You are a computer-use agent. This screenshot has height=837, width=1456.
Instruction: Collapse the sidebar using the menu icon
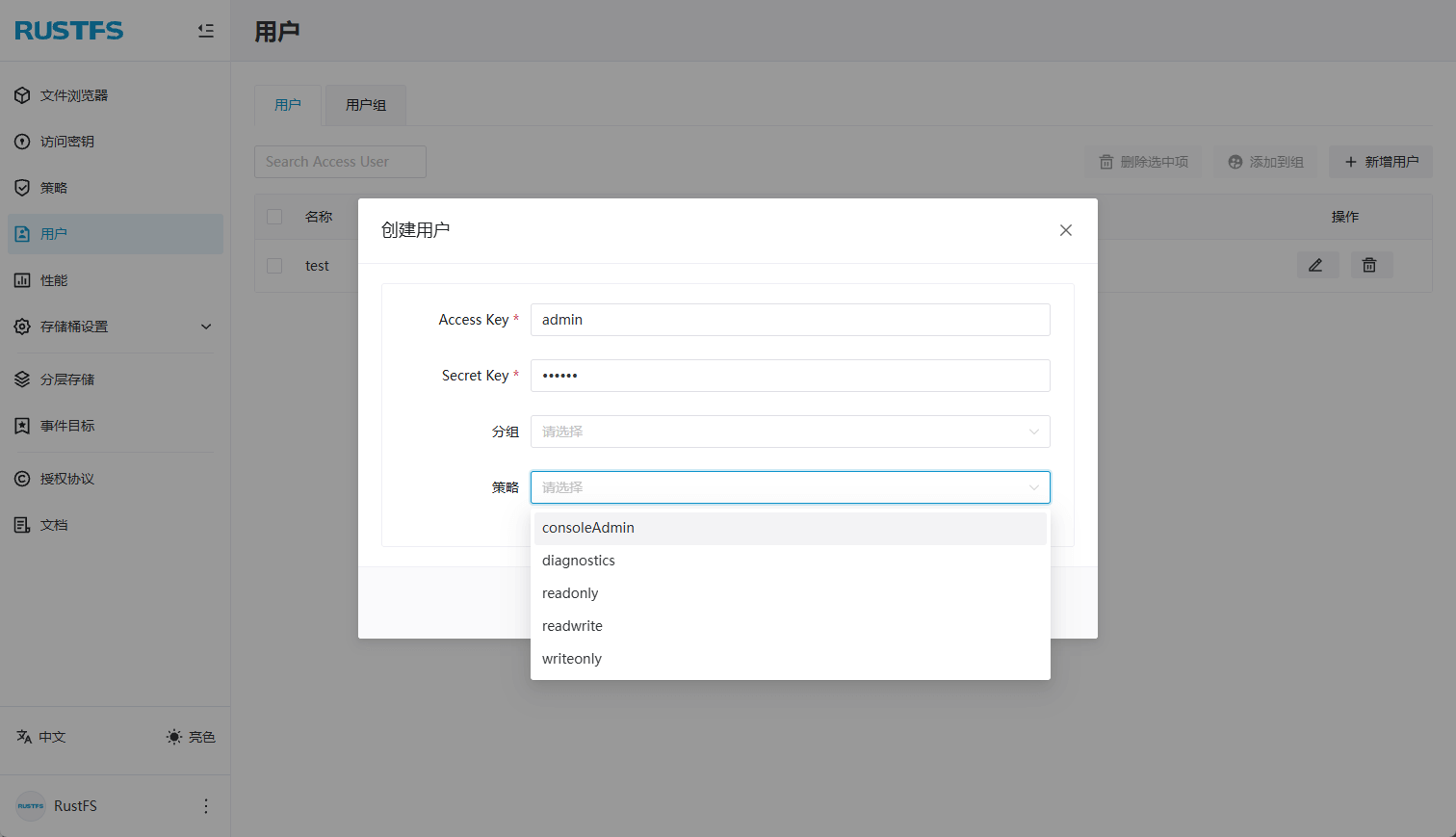tap(205, 31)
